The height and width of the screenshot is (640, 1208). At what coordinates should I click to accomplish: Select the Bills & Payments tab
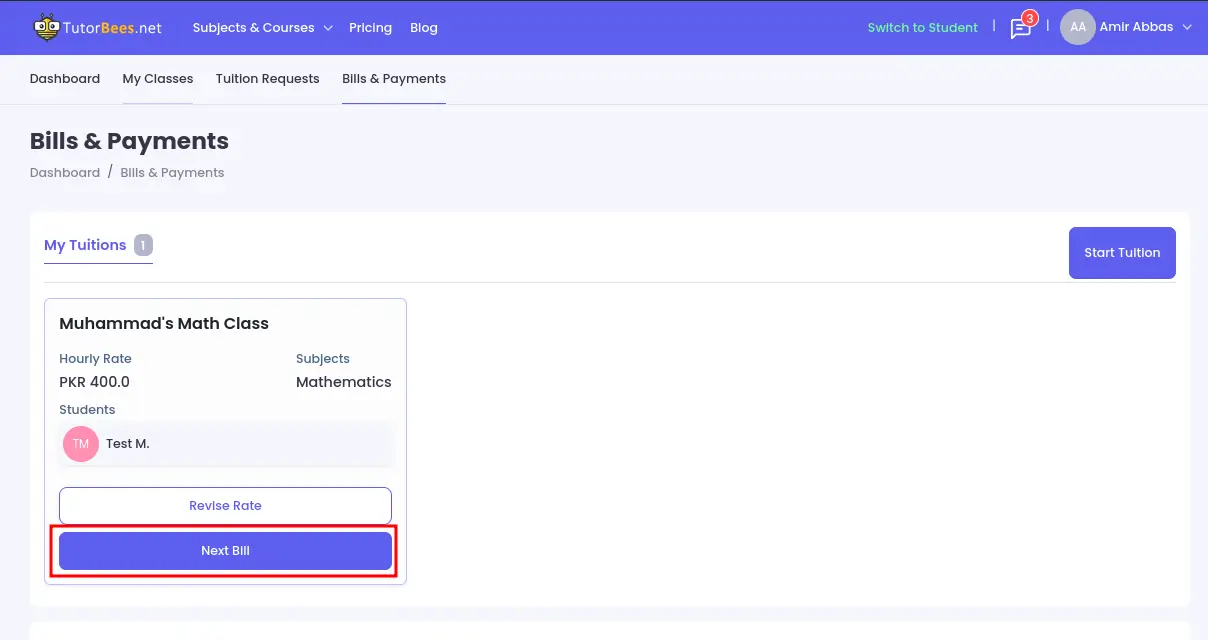pos(393,78)
